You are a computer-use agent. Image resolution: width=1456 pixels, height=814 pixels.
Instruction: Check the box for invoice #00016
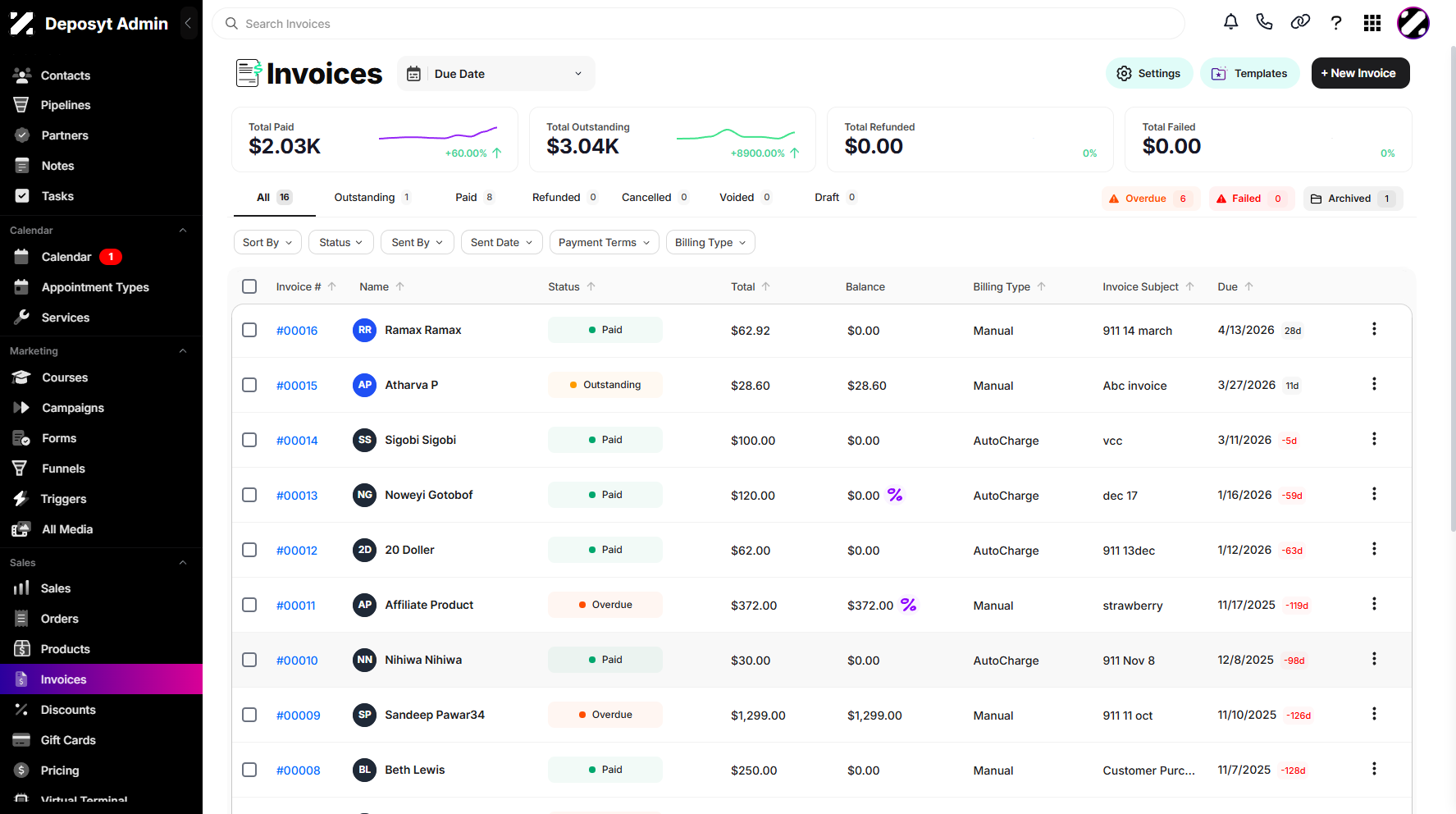coord(249,330)
